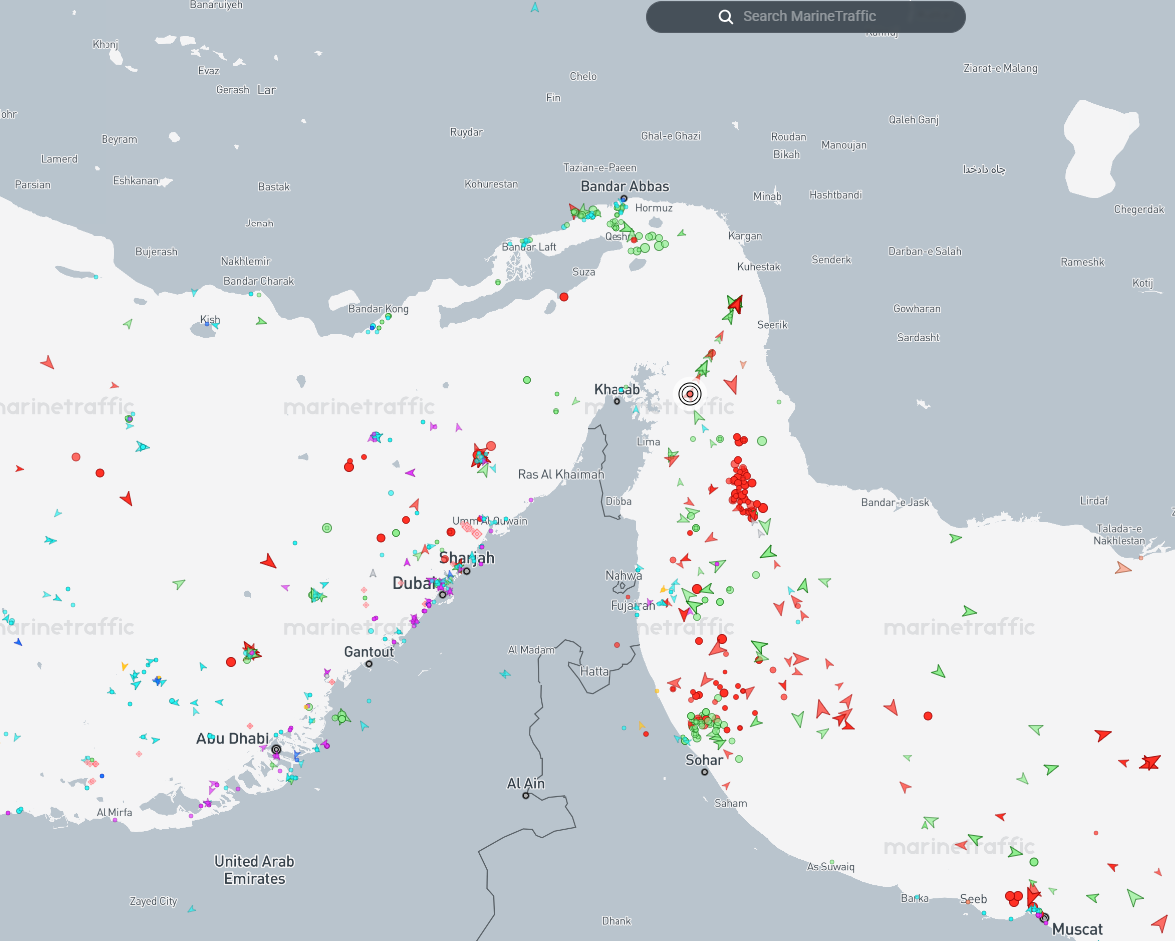
Task: Click the cyan arrow vessel north of Chelo
Action: pos(534,7)
